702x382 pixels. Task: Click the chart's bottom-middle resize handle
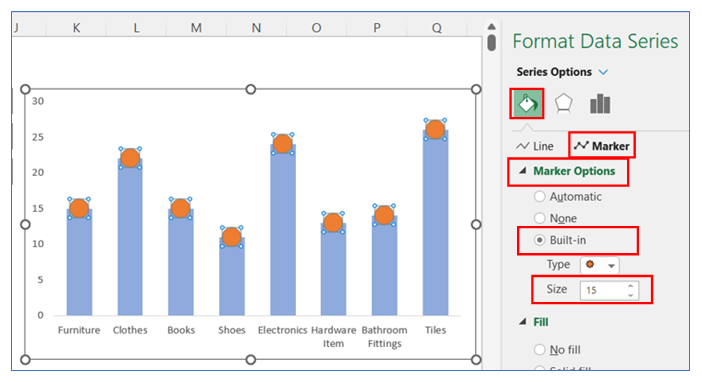[x=251, y=360]
